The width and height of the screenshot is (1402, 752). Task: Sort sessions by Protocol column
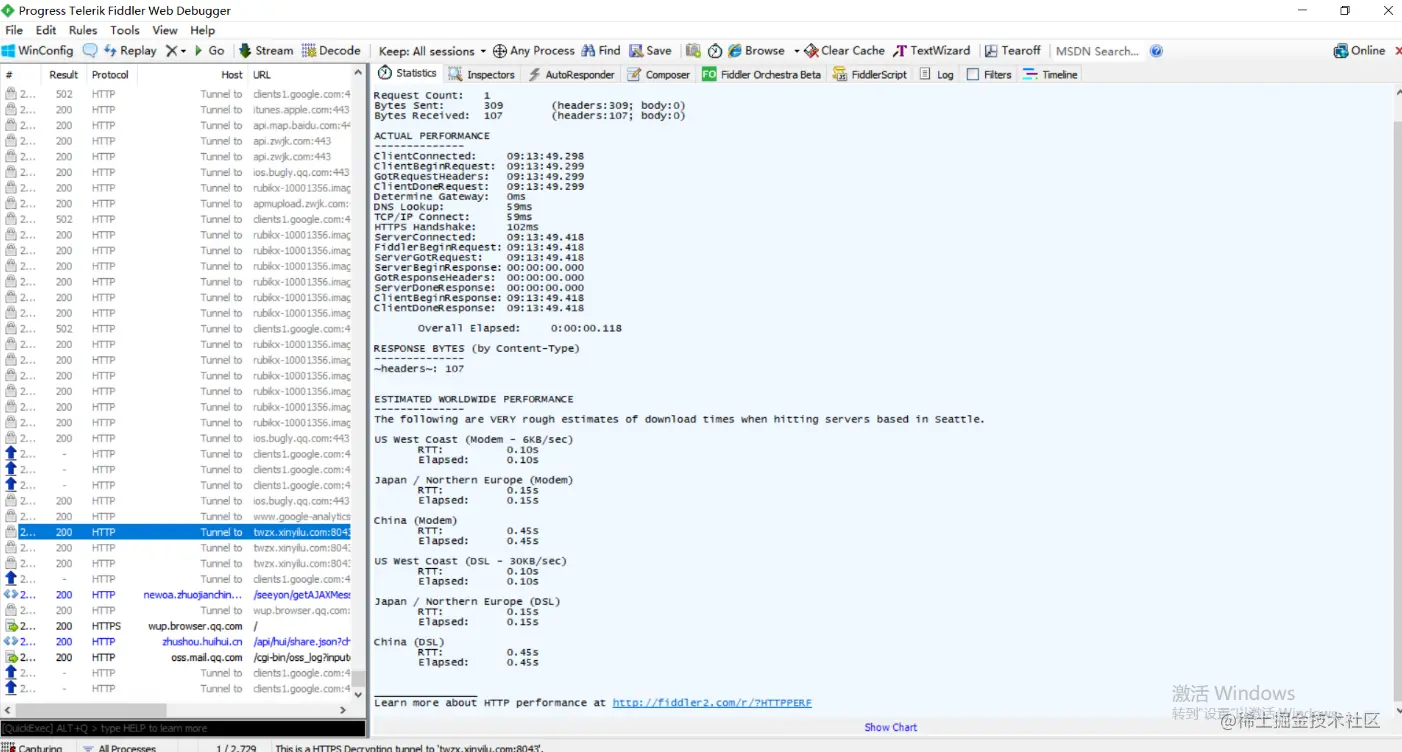(x=110, y=75)
